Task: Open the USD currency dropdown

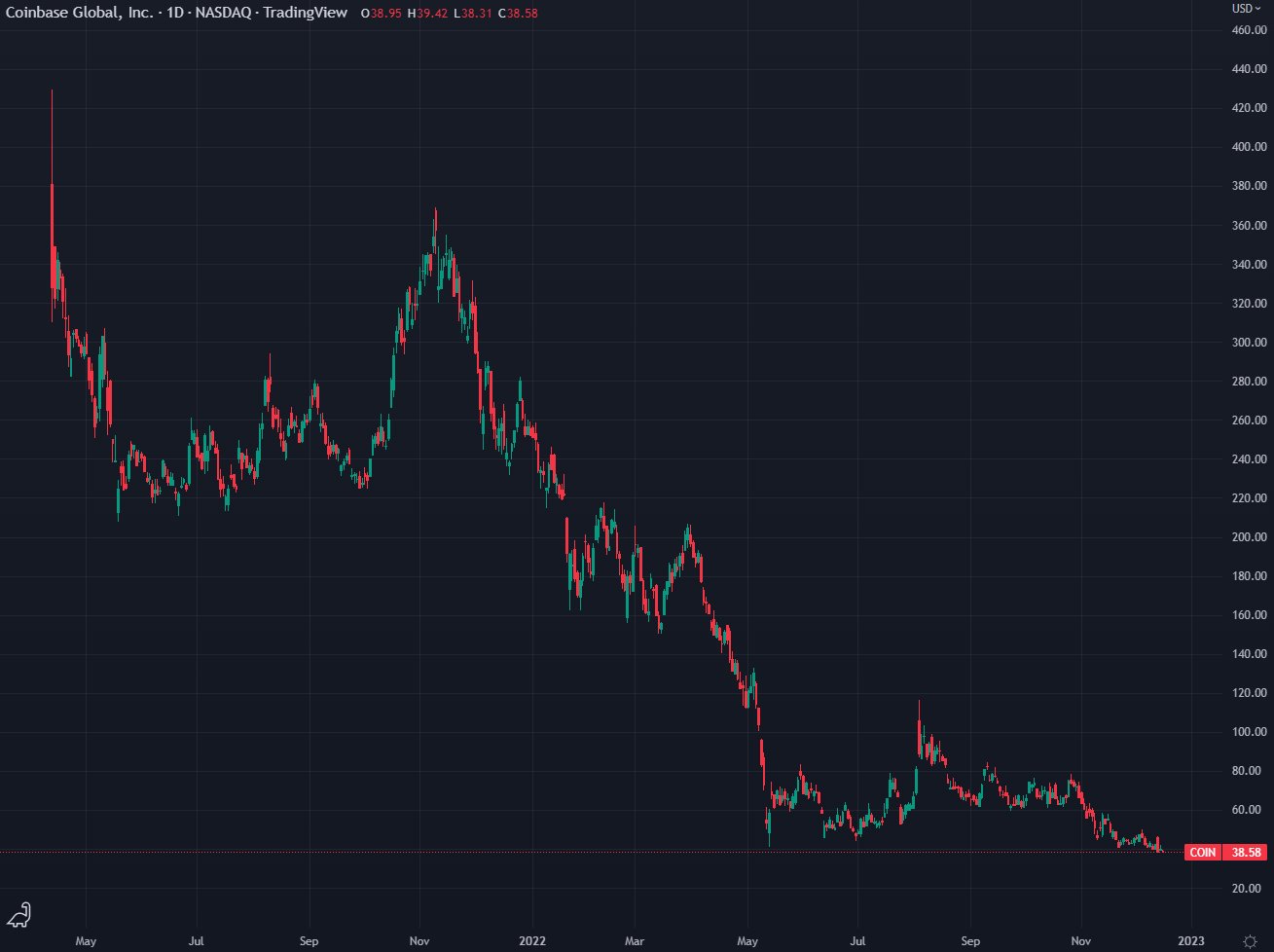Action: [1247, 8]
